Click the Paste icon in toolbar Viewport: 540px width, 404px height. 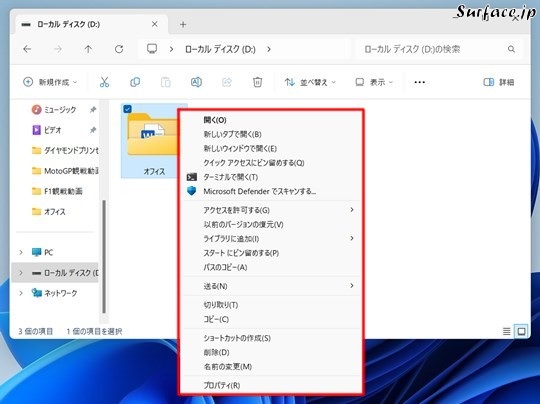[x=166, y=82]
